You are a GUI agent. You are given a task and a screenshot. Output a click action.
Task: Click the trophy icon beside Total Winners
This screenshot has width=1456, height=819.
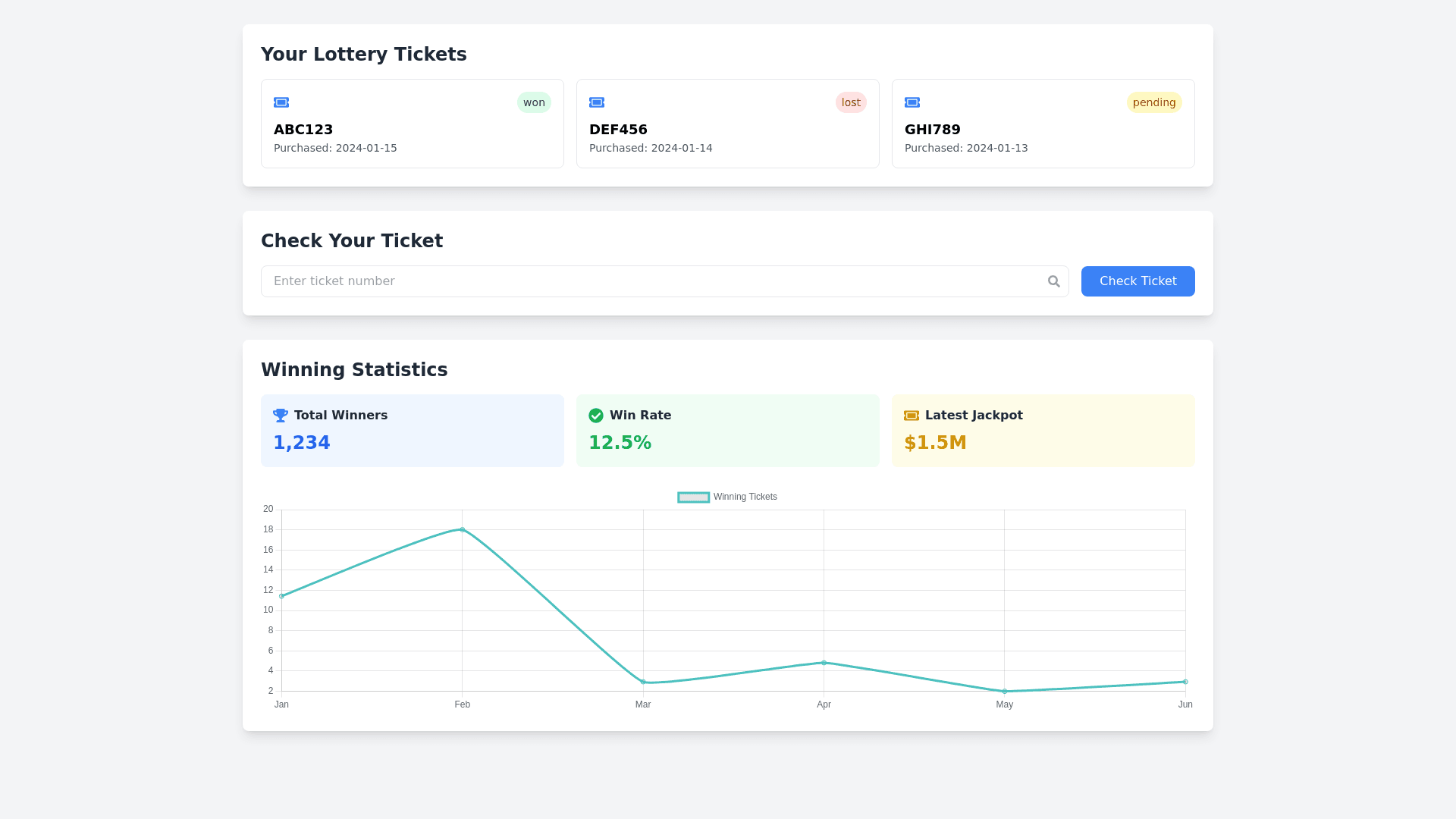tap(281, 416)
